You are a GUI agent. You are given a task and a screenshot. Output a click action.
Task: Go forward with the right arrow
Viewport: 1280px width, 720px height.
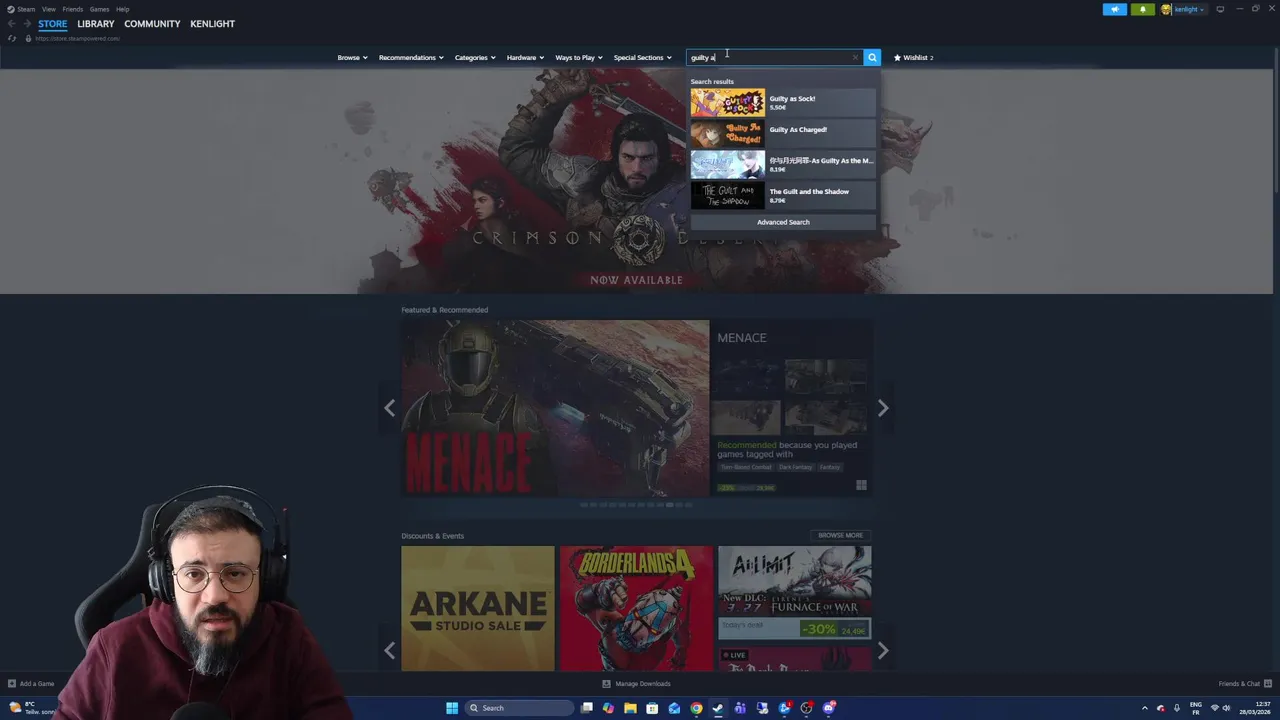(27, 23)
